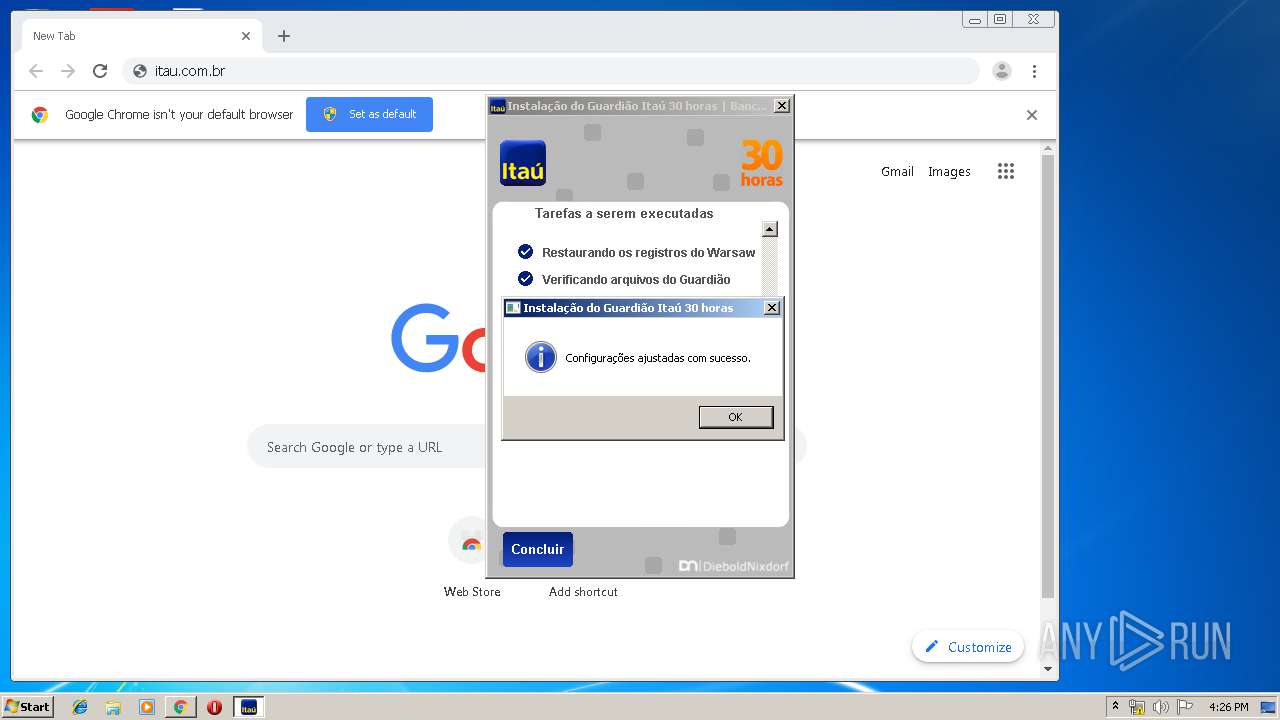Click the volume tray icon
1280x720 pixels.
click(x=1161, y=707)
